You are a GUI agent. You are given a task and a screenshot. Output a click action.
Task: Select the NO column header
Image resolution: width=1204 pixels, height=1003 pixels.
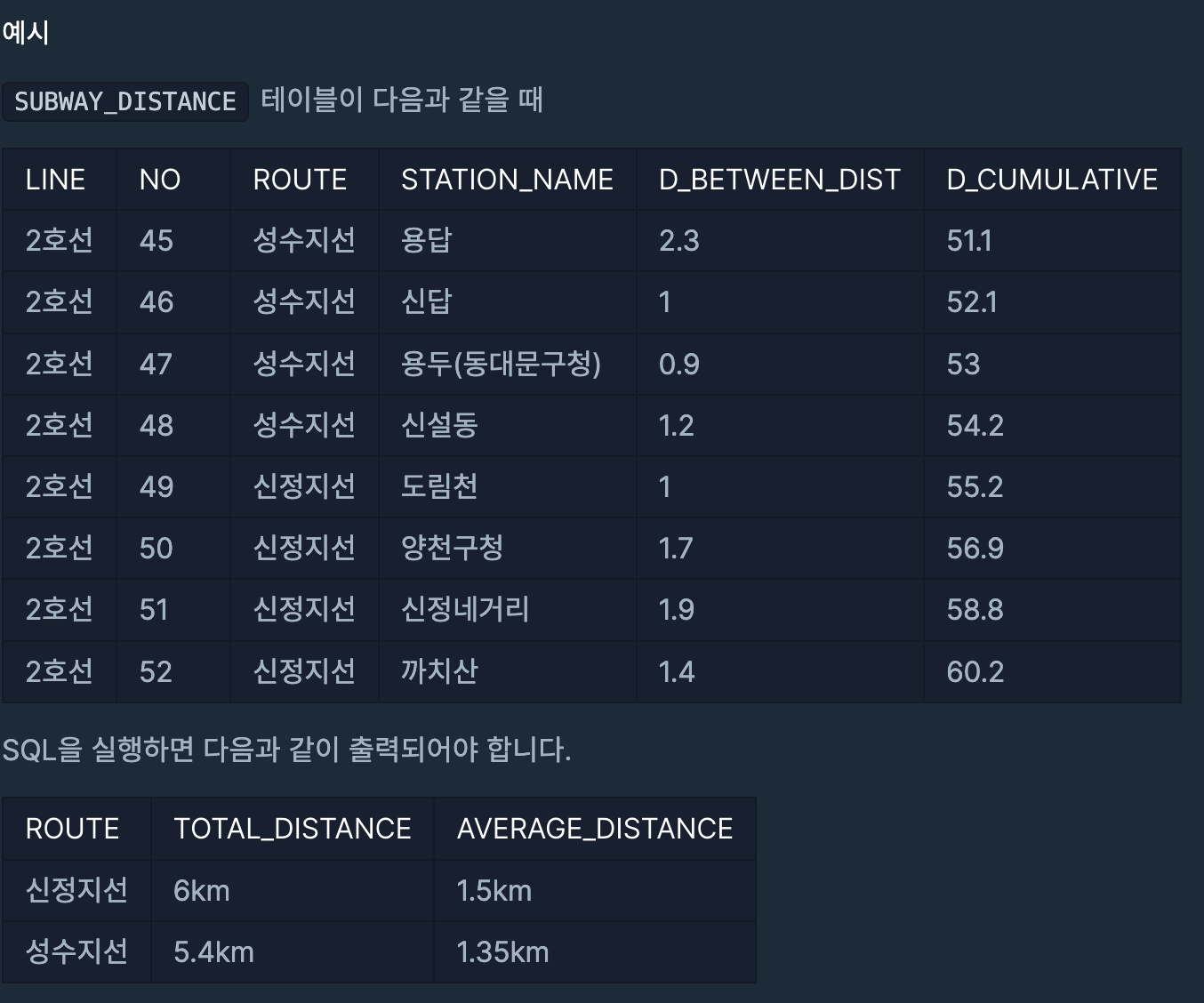pos(173,180)
